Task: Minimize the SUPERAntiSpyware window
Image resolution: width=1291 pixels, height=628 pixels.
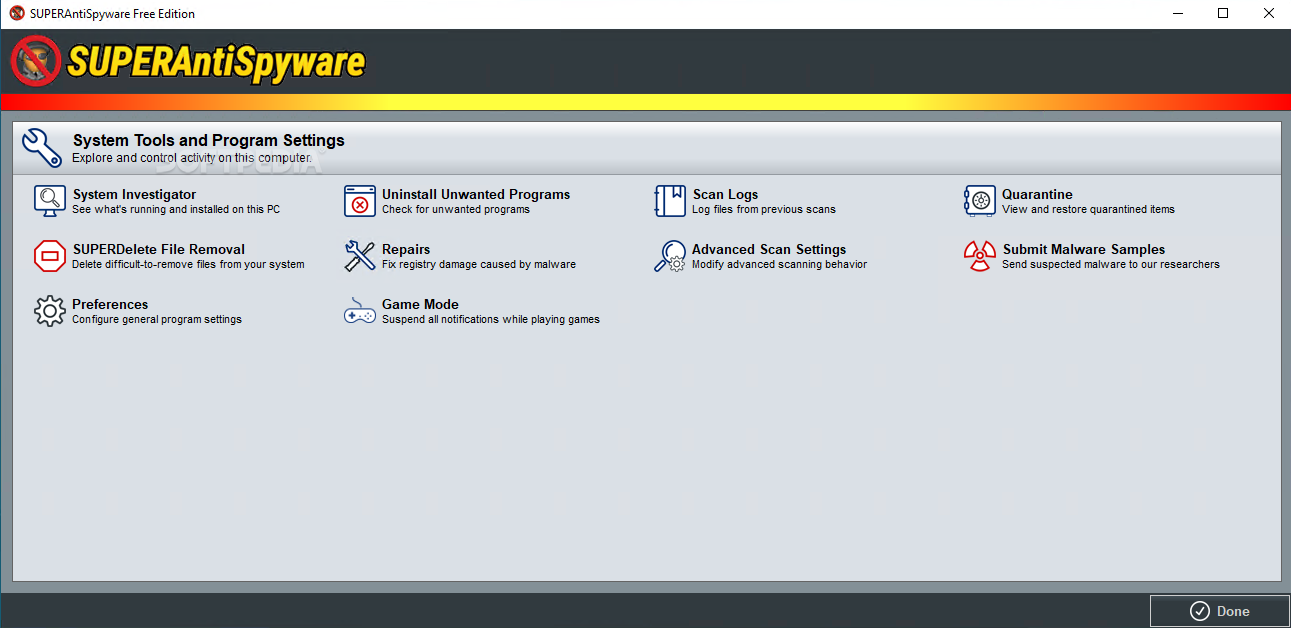Action: 1177,14
